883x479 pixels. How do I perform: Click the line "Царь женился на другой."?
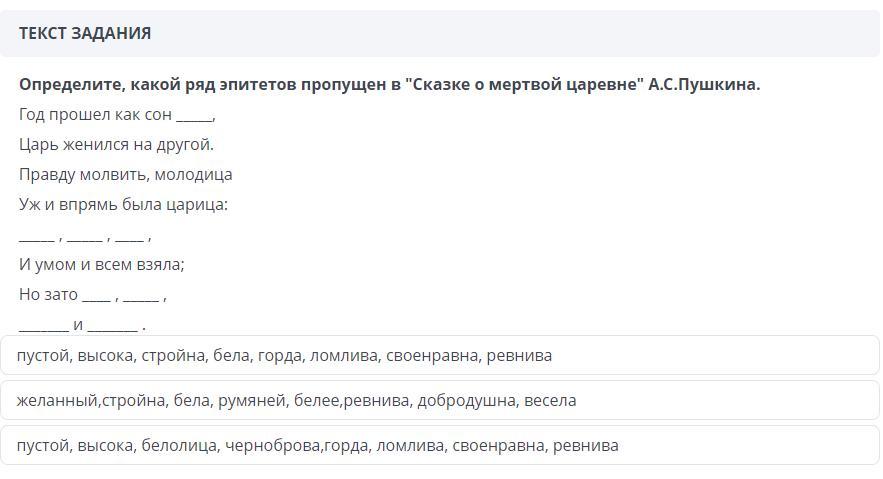(x=116, y=145)
